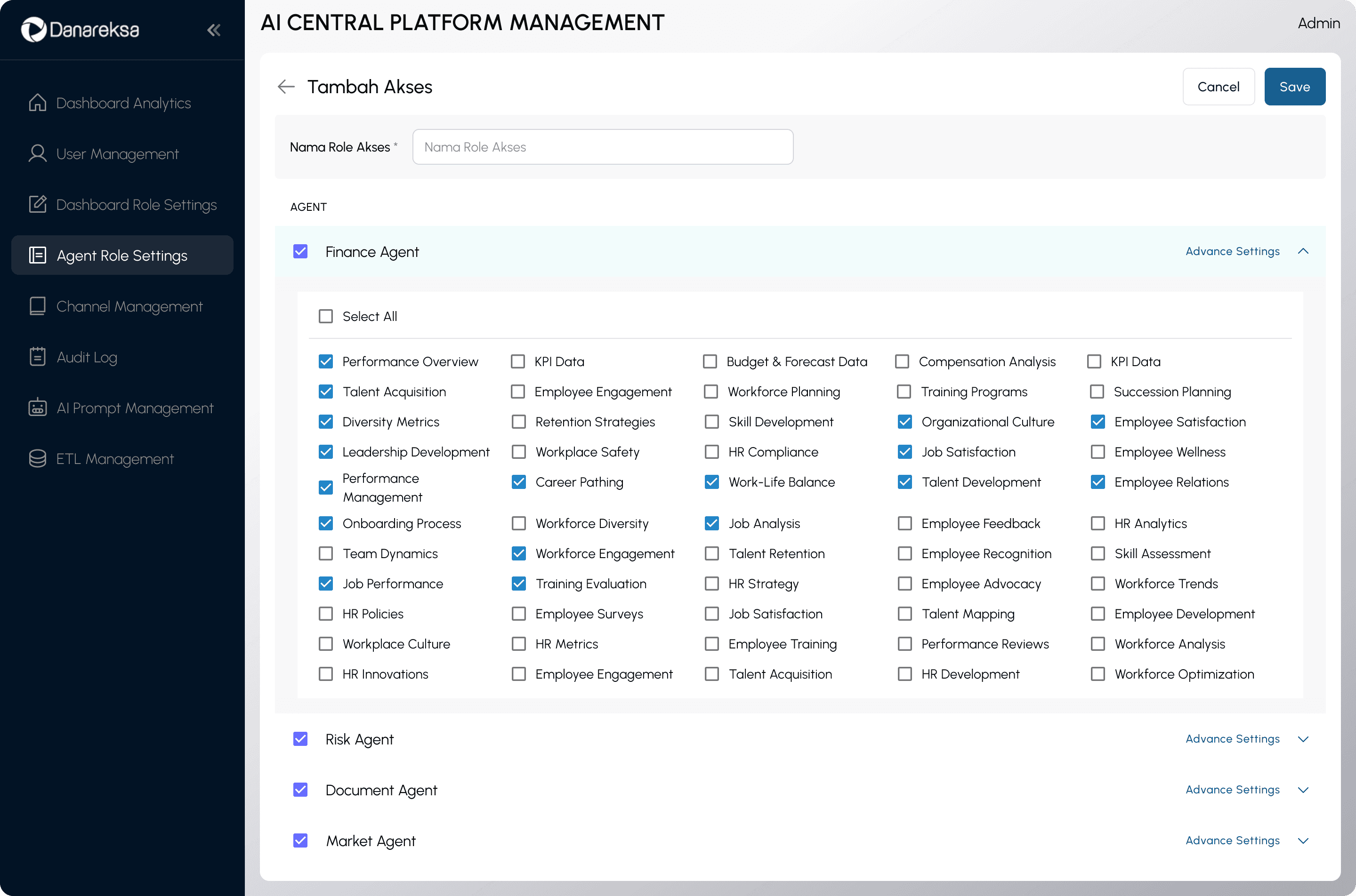Screen dimensions: 1356x896
Task: Check Budget & Forecast Data checkbox
Action: pos(710,361)
